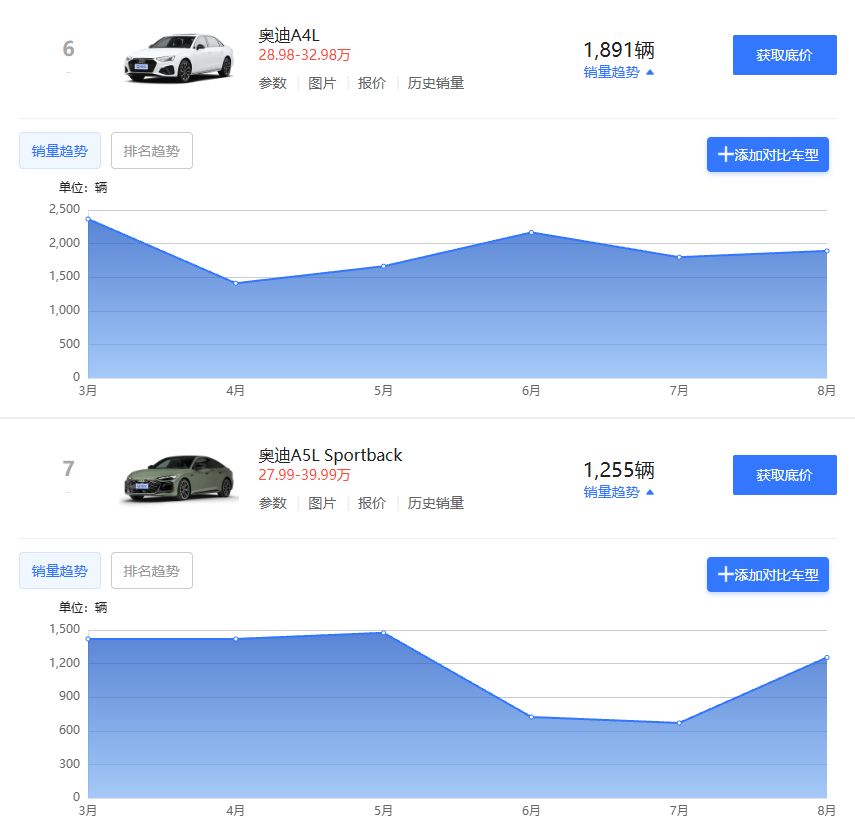Screen dimensions: 855x834
Task: Open 图片 for 奥迪A4L
Action: pyautogui.click(x=322, y=83)
